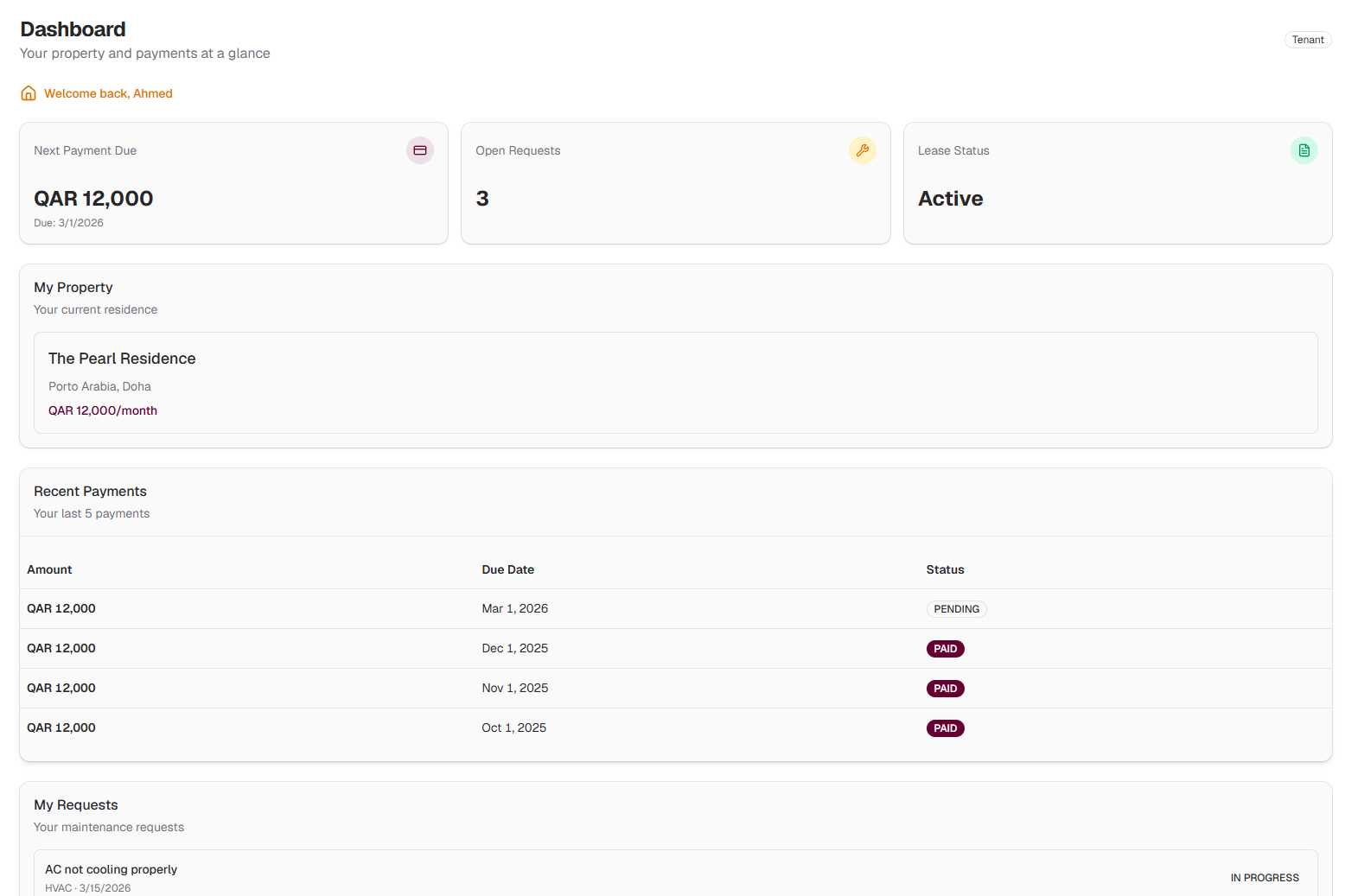Click the Tenant role badge in the header

pos(1308,40)
